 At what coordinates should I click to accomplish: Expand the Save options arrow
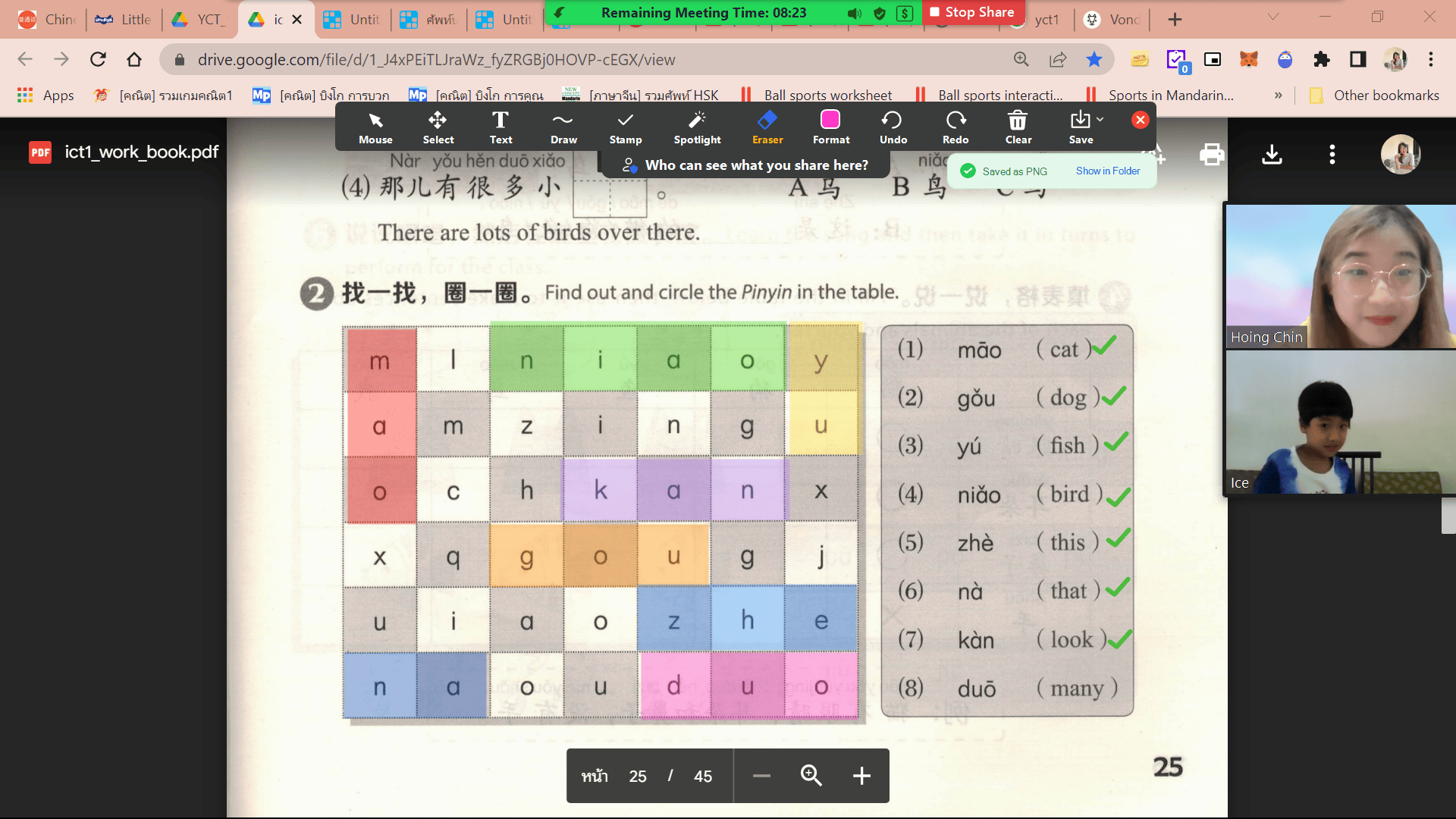[x=1100, y=120]
